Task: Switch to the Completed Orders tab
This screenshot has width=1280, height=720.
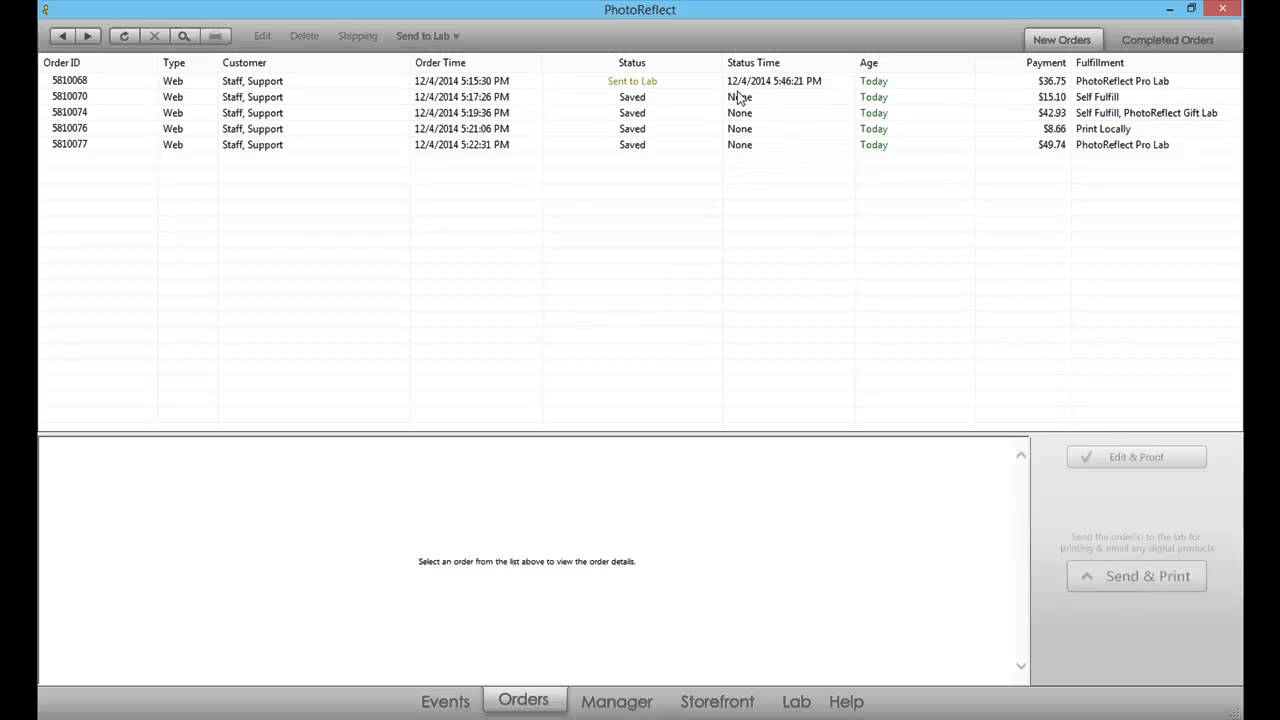Action: 1167,40
